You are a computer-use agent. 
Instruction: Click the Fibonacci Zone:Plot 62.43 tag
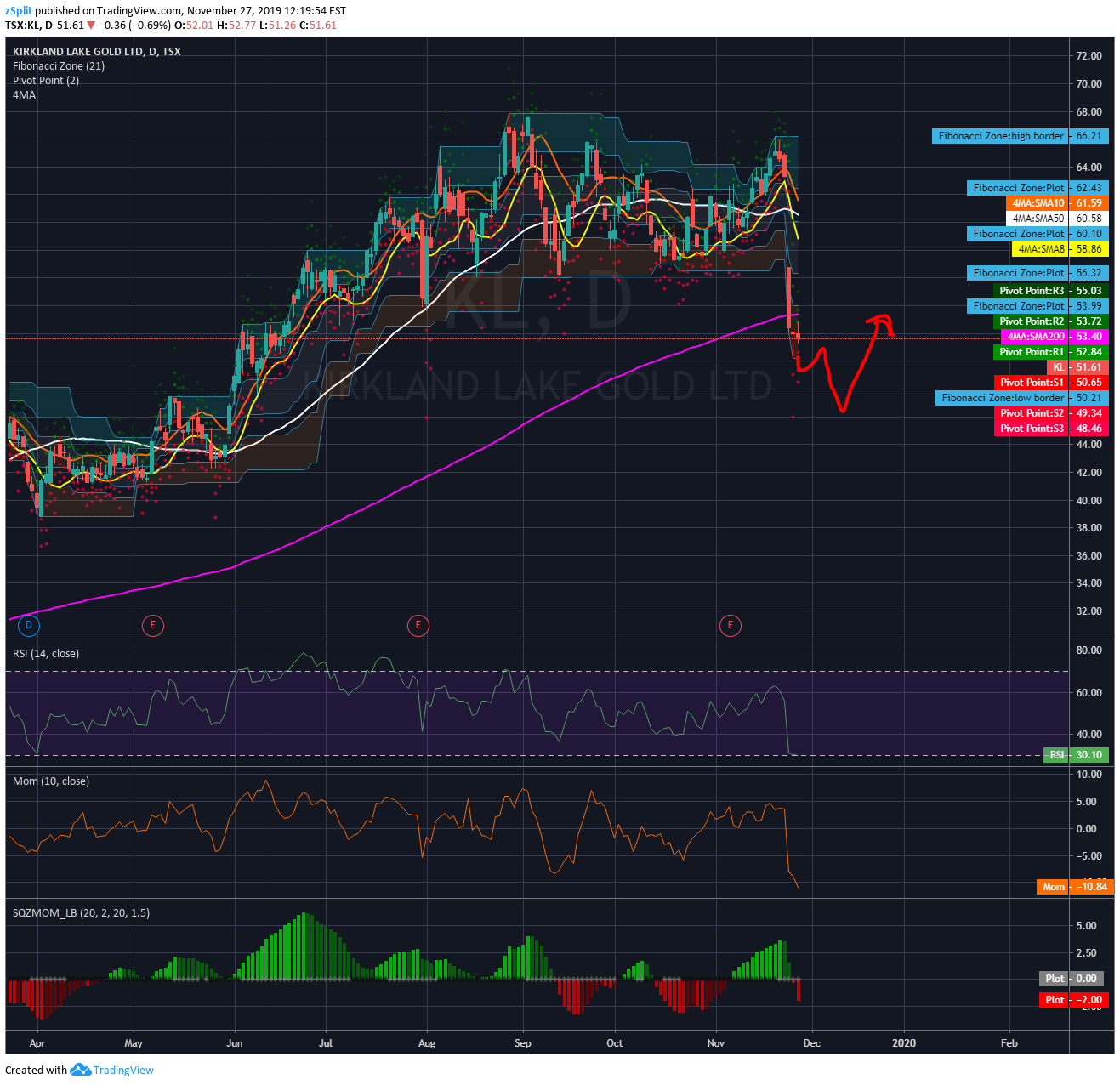click(x=1038, y=188)
